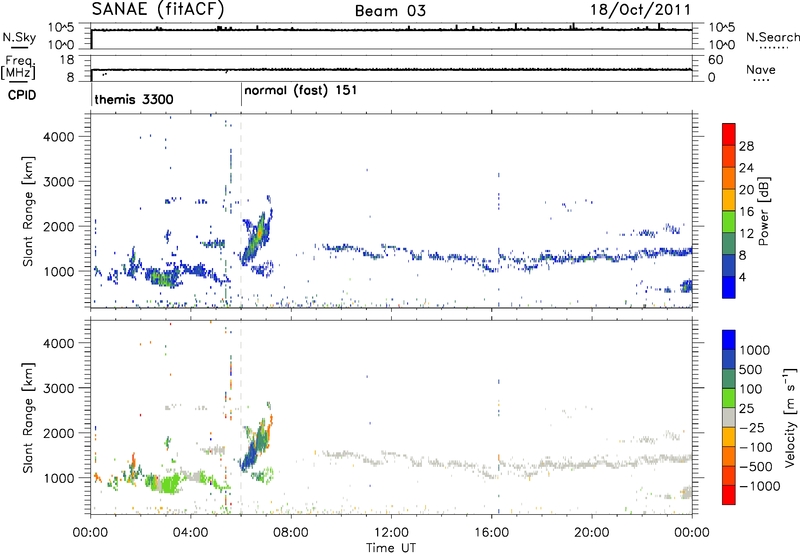Click the 'Nave' legend label
The height and width of the screenshot is (554, 800).
tap(761, 70)
